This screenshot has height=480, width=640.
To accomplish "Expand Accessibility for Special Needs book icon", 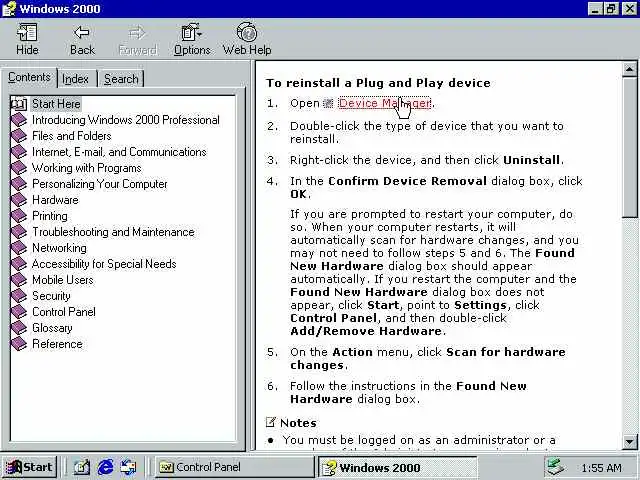I will (18, 264).
